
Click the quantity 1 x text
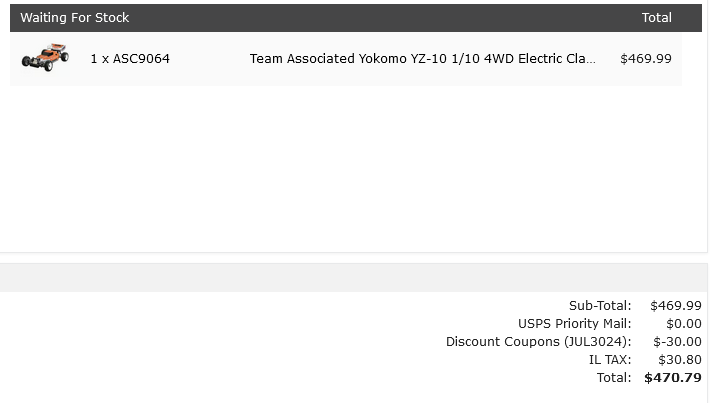click(100, 59)
